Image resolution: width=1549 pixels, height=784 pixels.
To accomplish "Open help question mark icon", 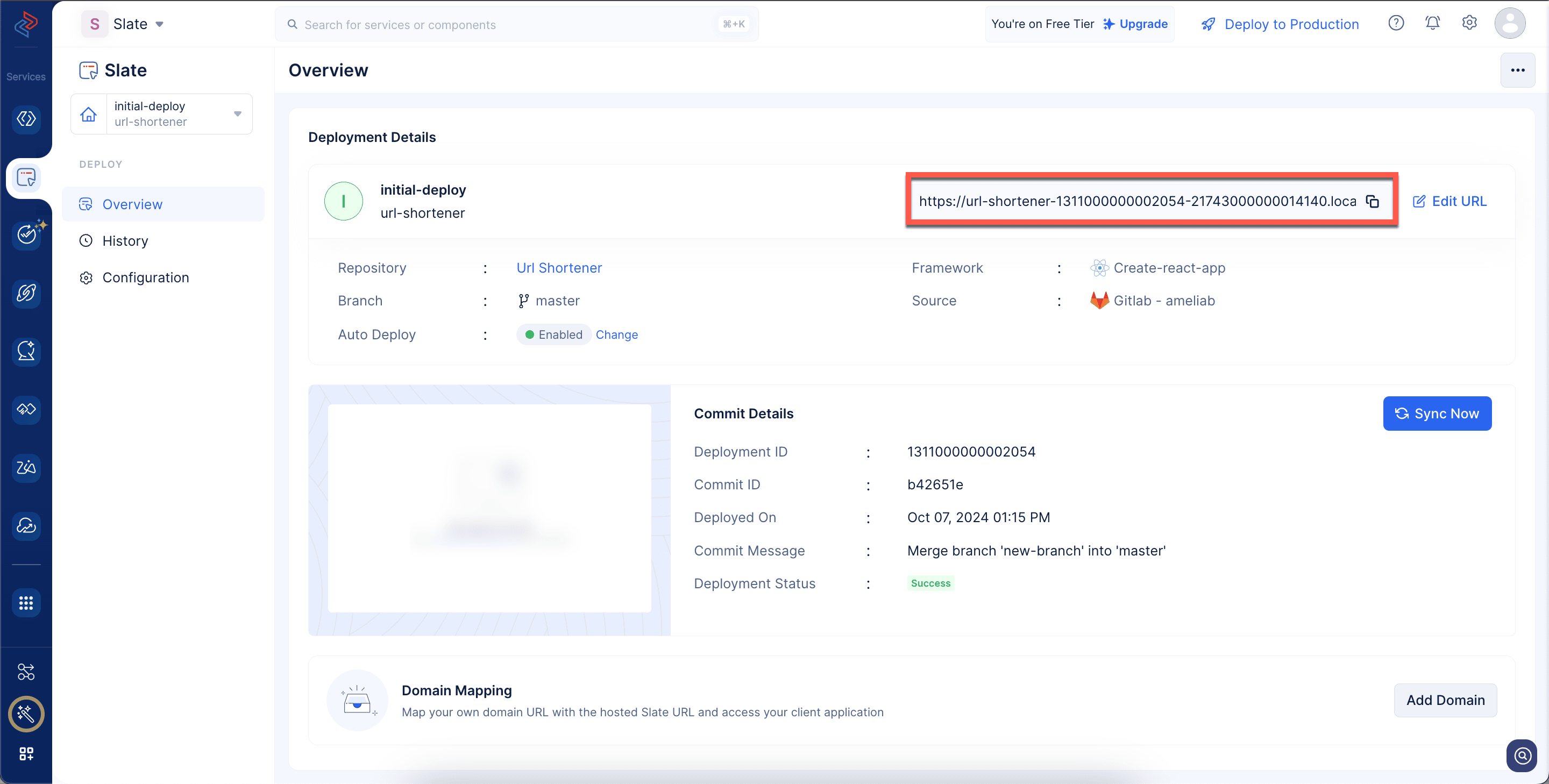I will click(1396, 24).
